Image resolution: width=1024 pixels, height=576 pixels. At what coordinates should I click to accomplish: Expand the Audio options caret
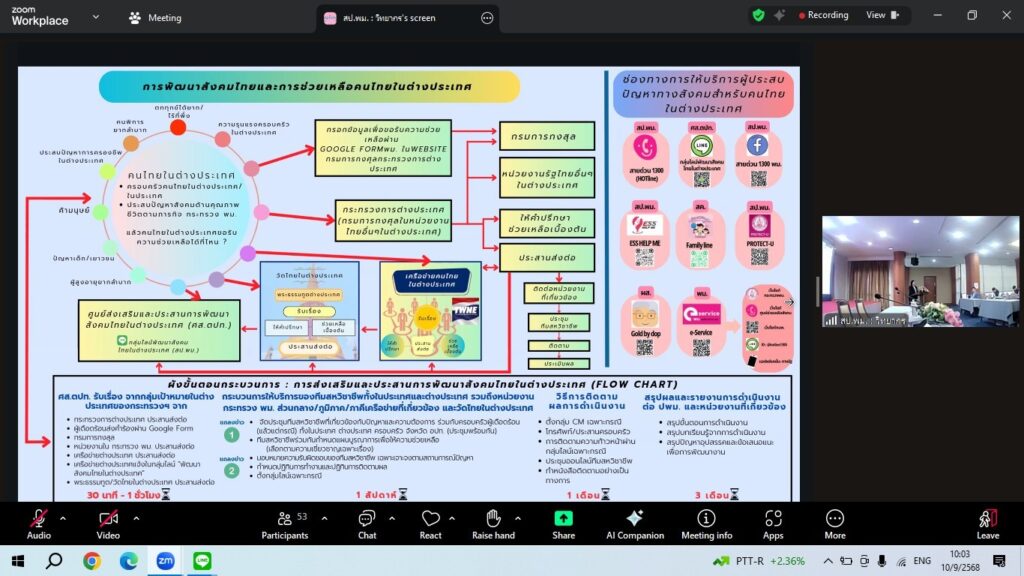click(x=63, y=519)
